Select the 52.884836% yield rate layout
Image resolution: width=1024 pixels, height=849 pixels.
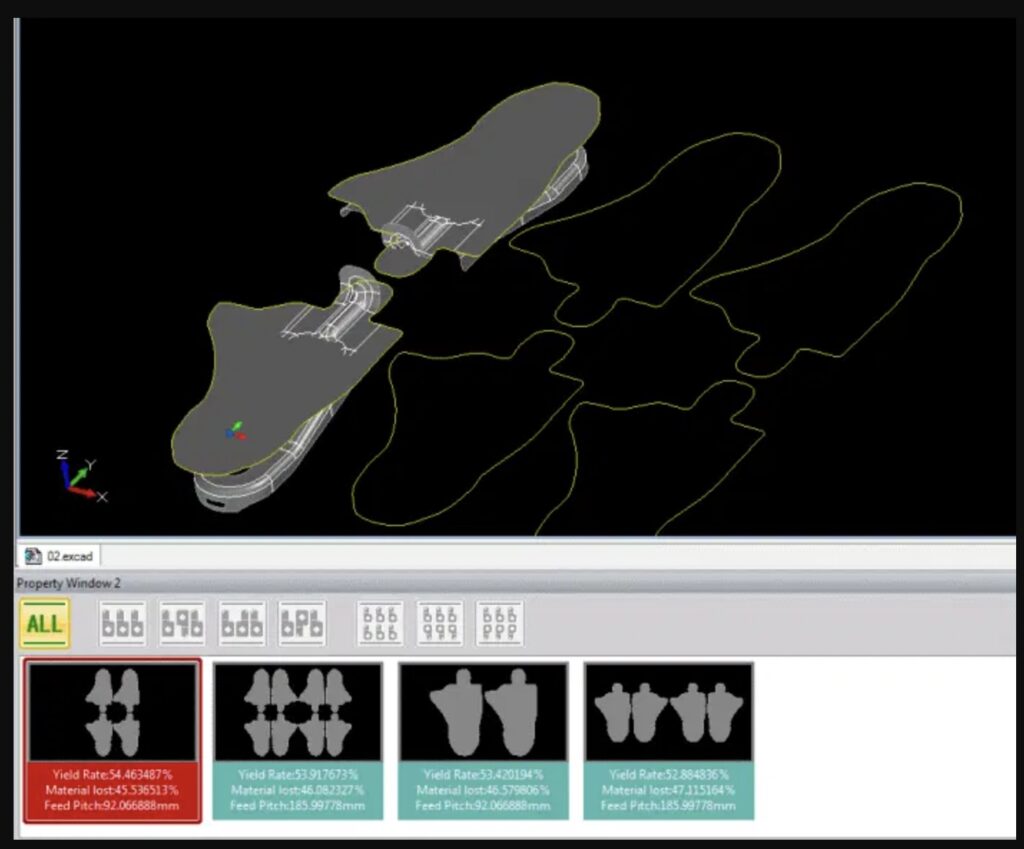coord(668,712)
